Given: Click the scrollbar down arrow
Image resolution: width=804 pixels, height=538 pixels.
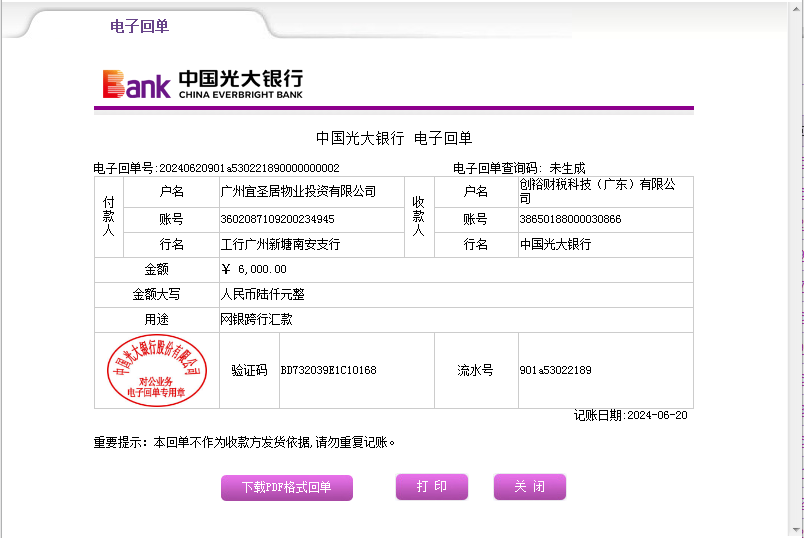Looking at the screenshot, I should coord(795,530).
